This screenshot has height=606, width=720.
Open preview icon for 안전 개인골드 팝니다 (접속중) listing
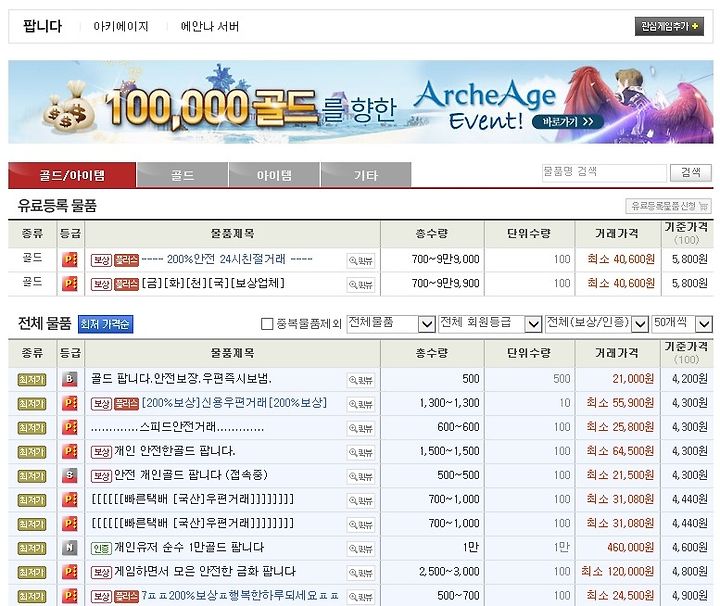tap(361, 476)
